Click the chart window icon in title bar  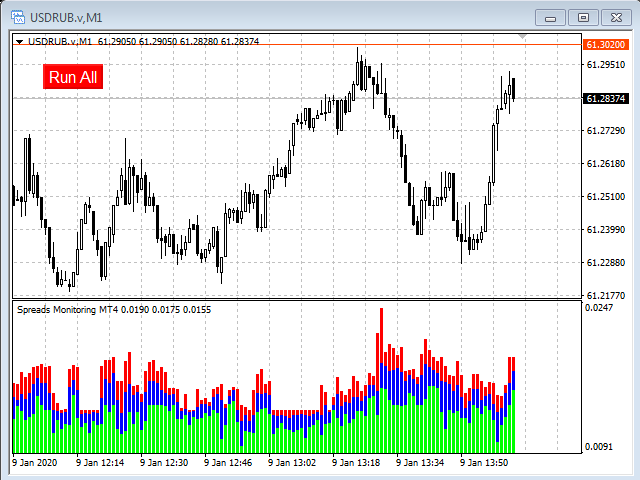(x=18, y=17)
